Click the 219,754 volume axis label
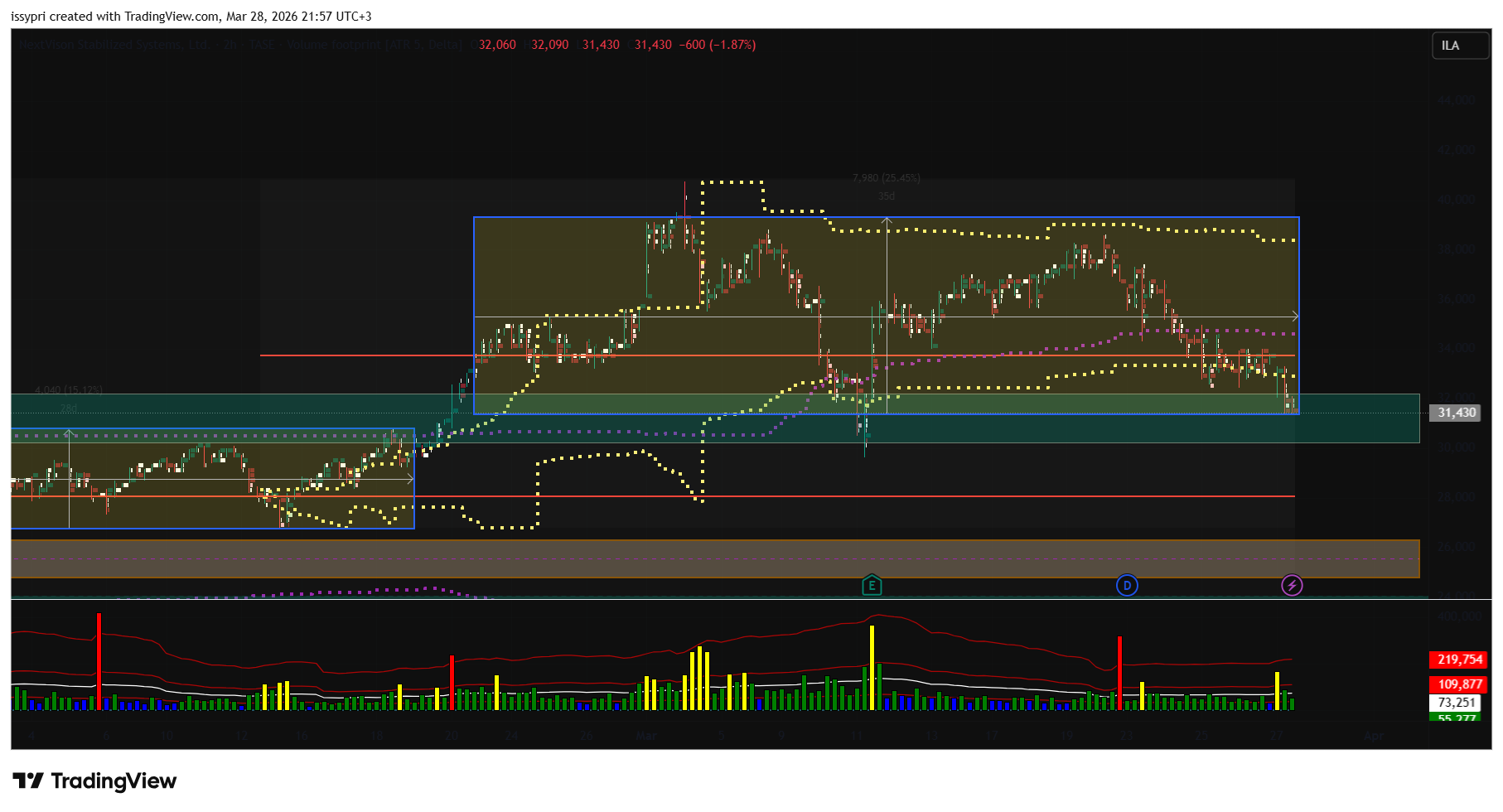 (1459, 660)
